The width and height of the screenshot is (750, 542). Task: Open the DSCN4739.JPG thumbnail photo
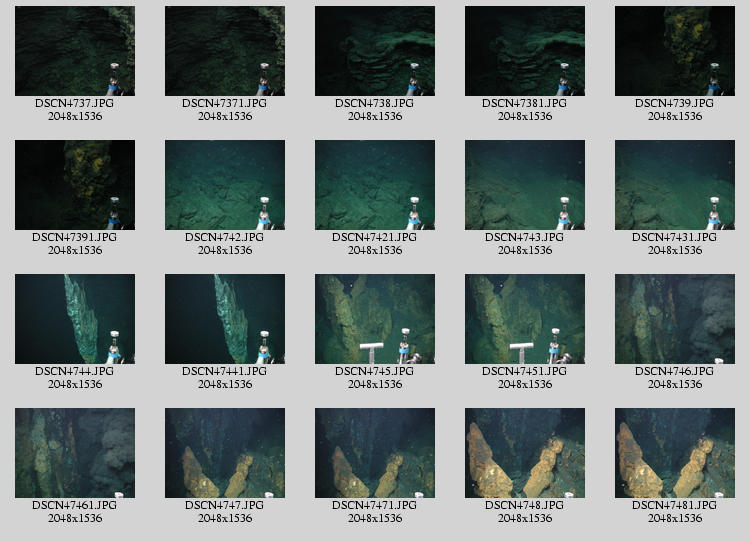coord(675,51)
